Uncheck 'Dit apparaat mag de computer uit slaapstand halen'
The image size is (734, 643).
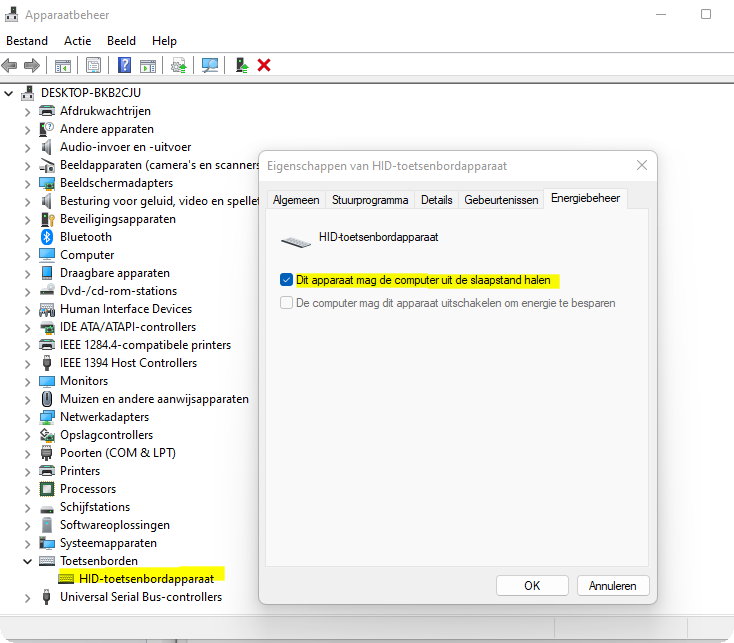click(x=287, y=280)
